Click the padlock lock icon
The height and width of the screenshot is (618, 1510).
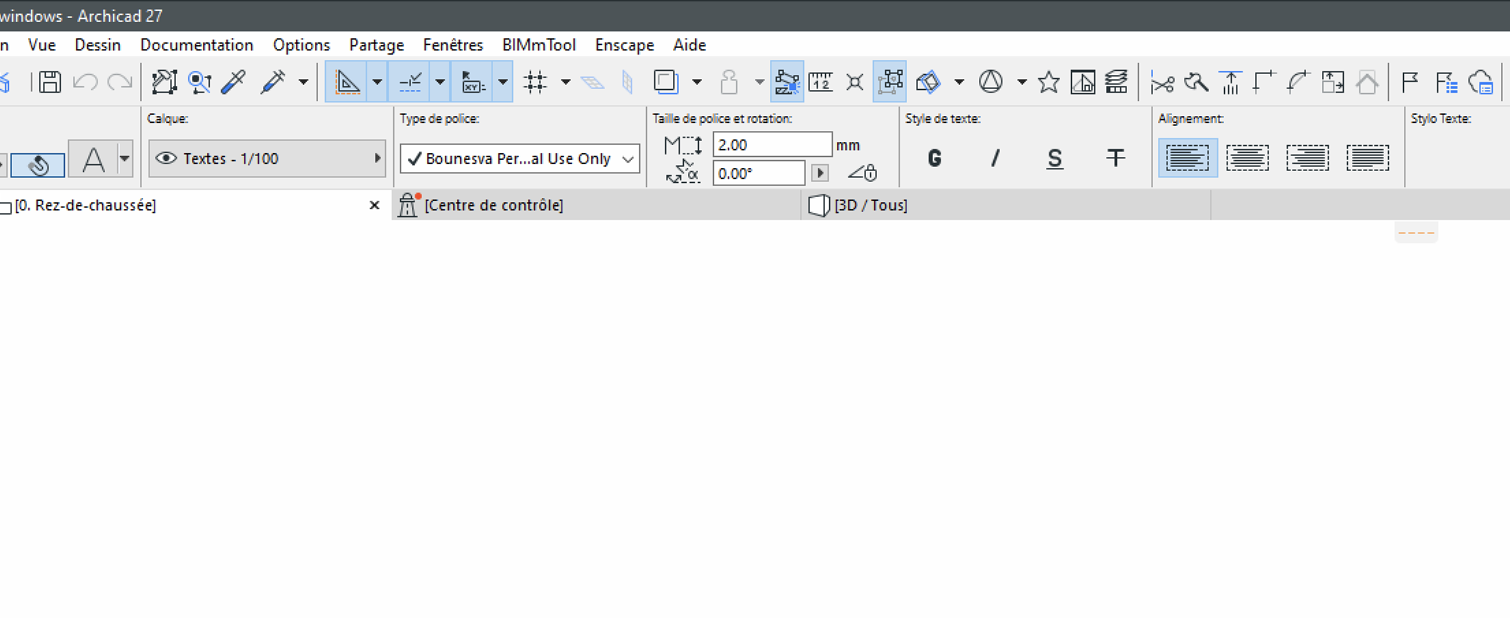pyautogui.click(x=729, y=82)
